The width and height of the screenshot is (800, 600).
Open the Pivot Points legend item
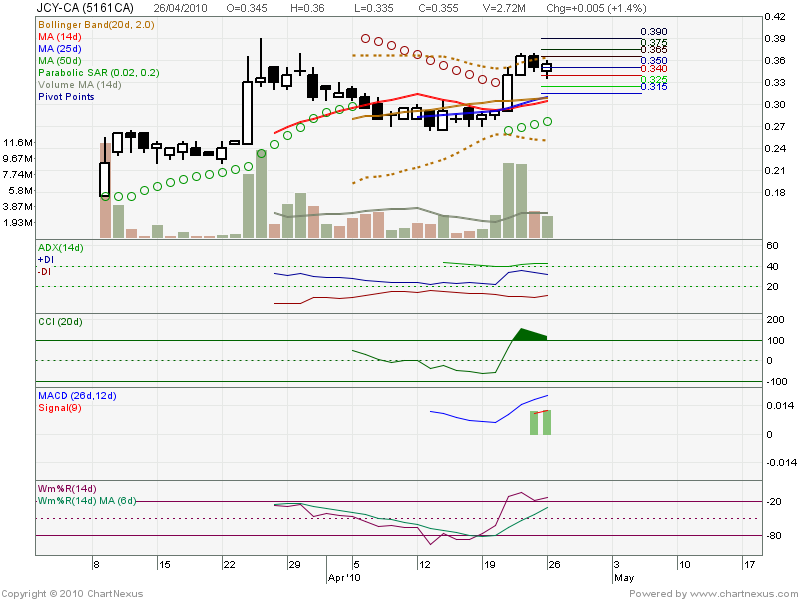[x=65, y=96]
